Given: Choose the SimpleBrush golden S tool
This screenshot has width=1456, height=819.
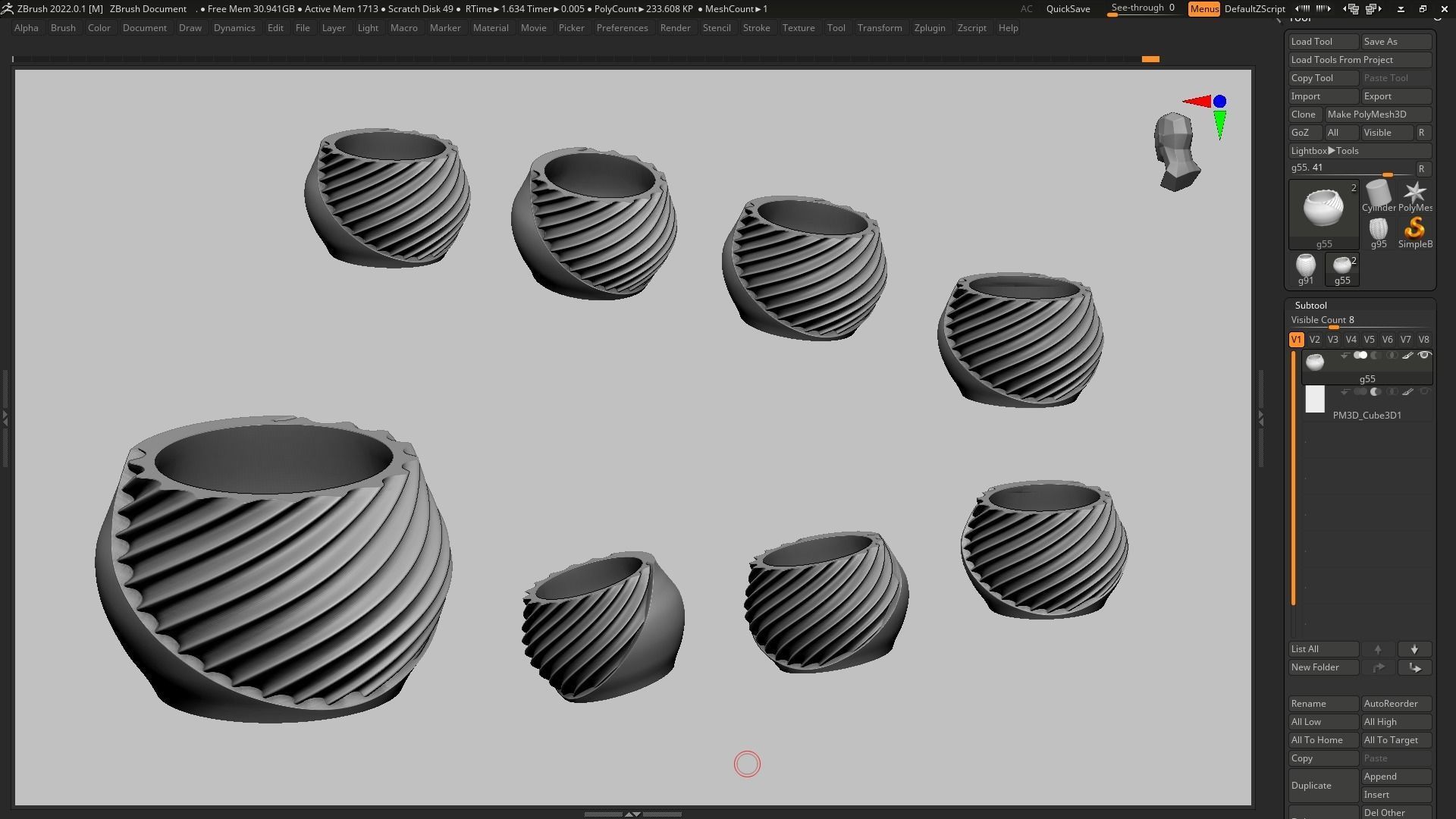Looking at the screenshot, I should pos(1414,229).
